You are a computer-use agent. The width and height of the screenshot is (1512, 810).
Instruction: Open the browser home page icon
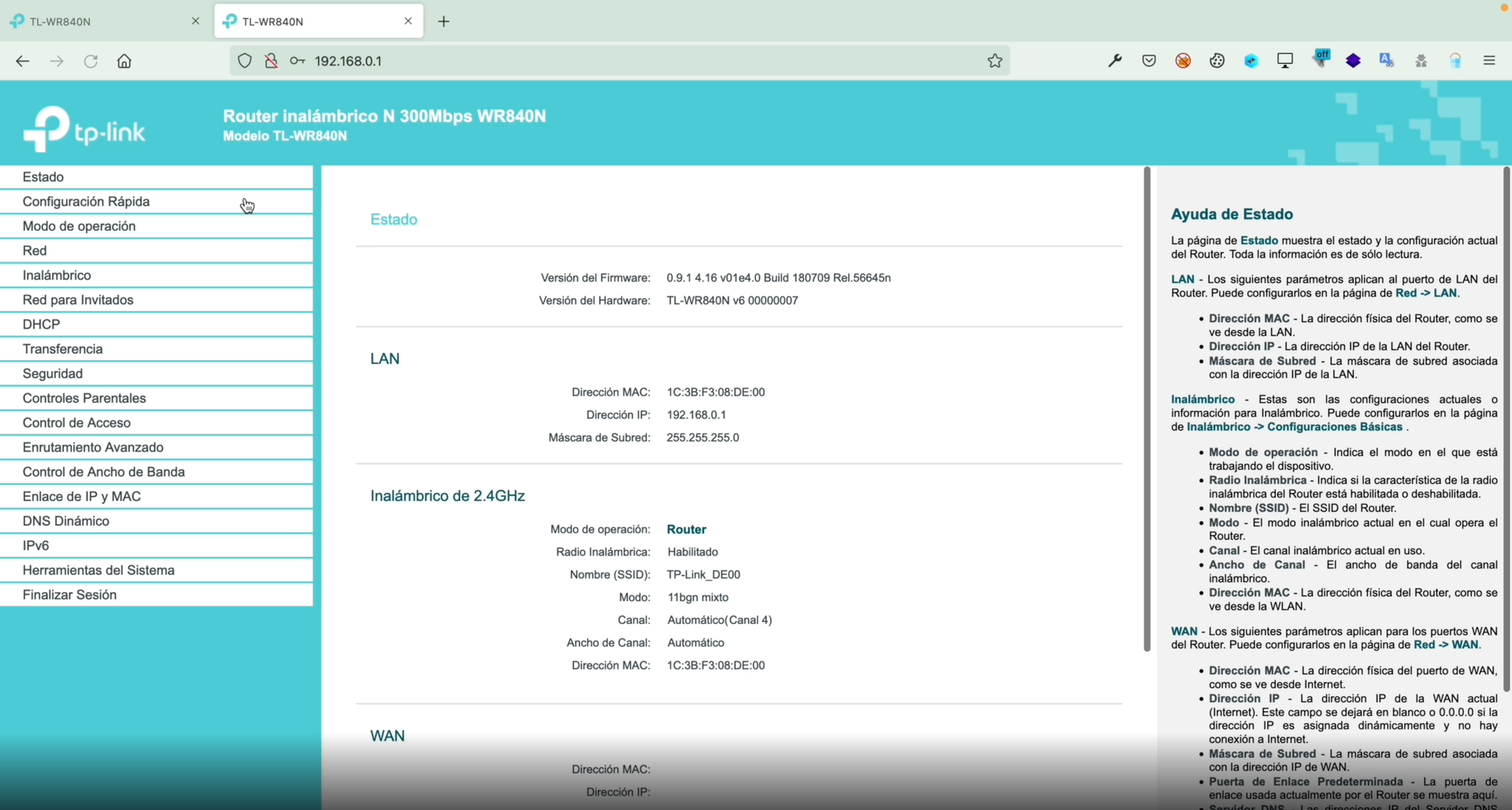(x=124, y=61)
